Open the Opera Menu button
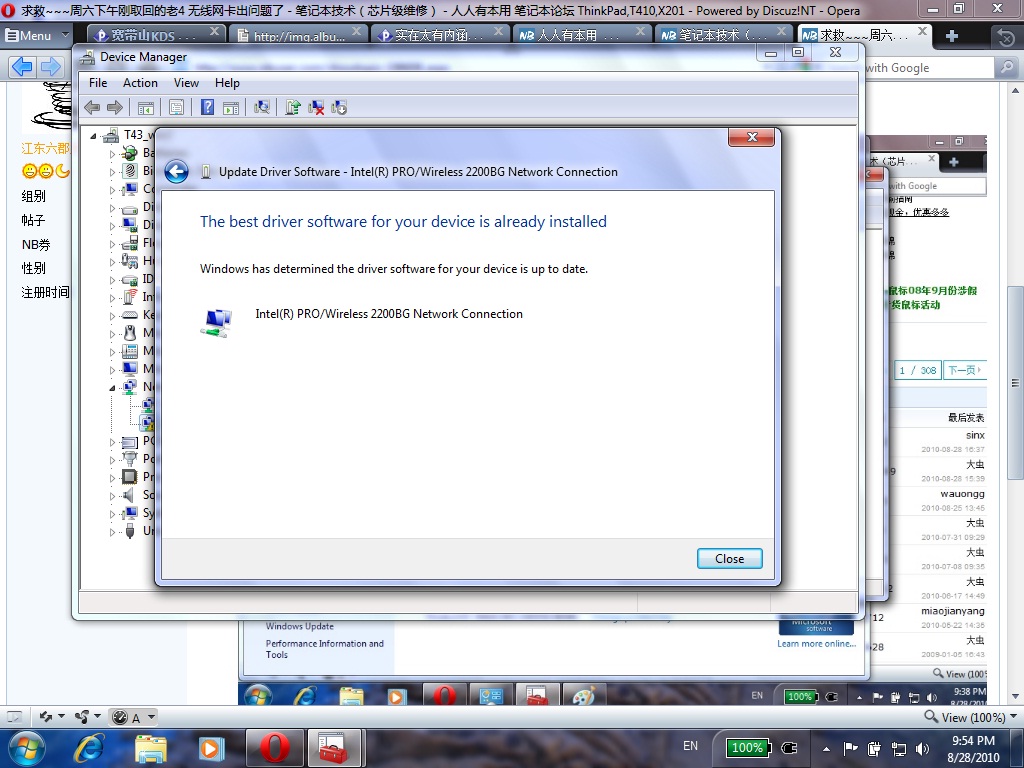The width and height of the screenshot is (1024, 768). tap(37, 35)
